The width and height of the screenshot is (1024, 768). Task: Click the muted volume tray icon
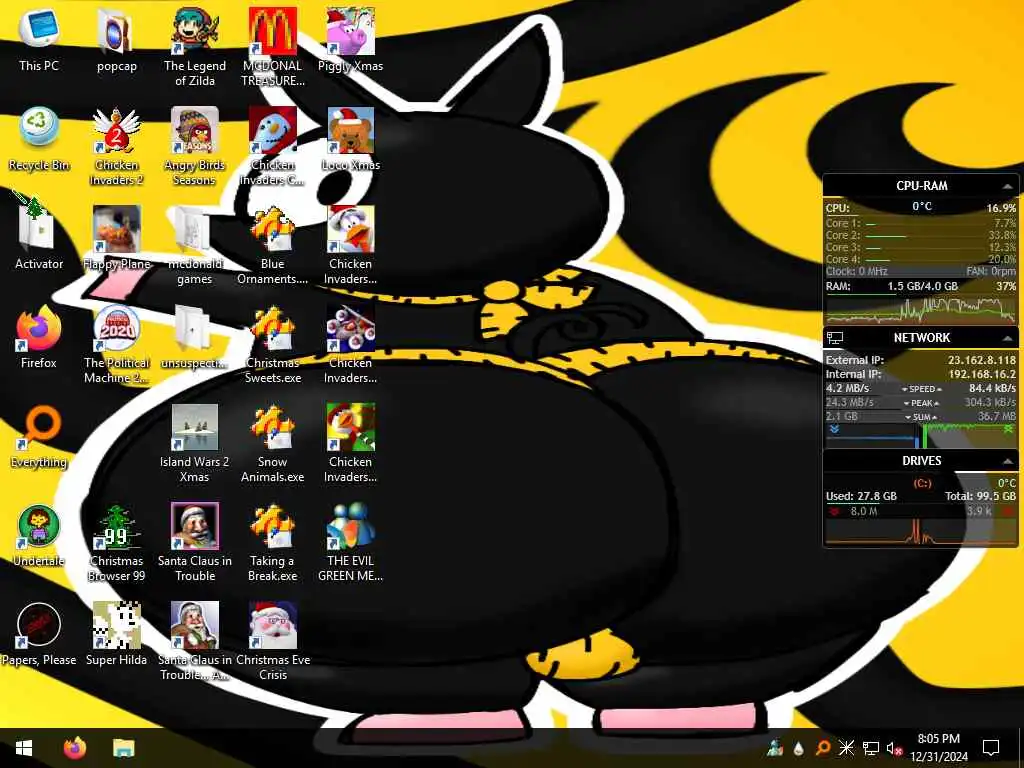(894, 748)
